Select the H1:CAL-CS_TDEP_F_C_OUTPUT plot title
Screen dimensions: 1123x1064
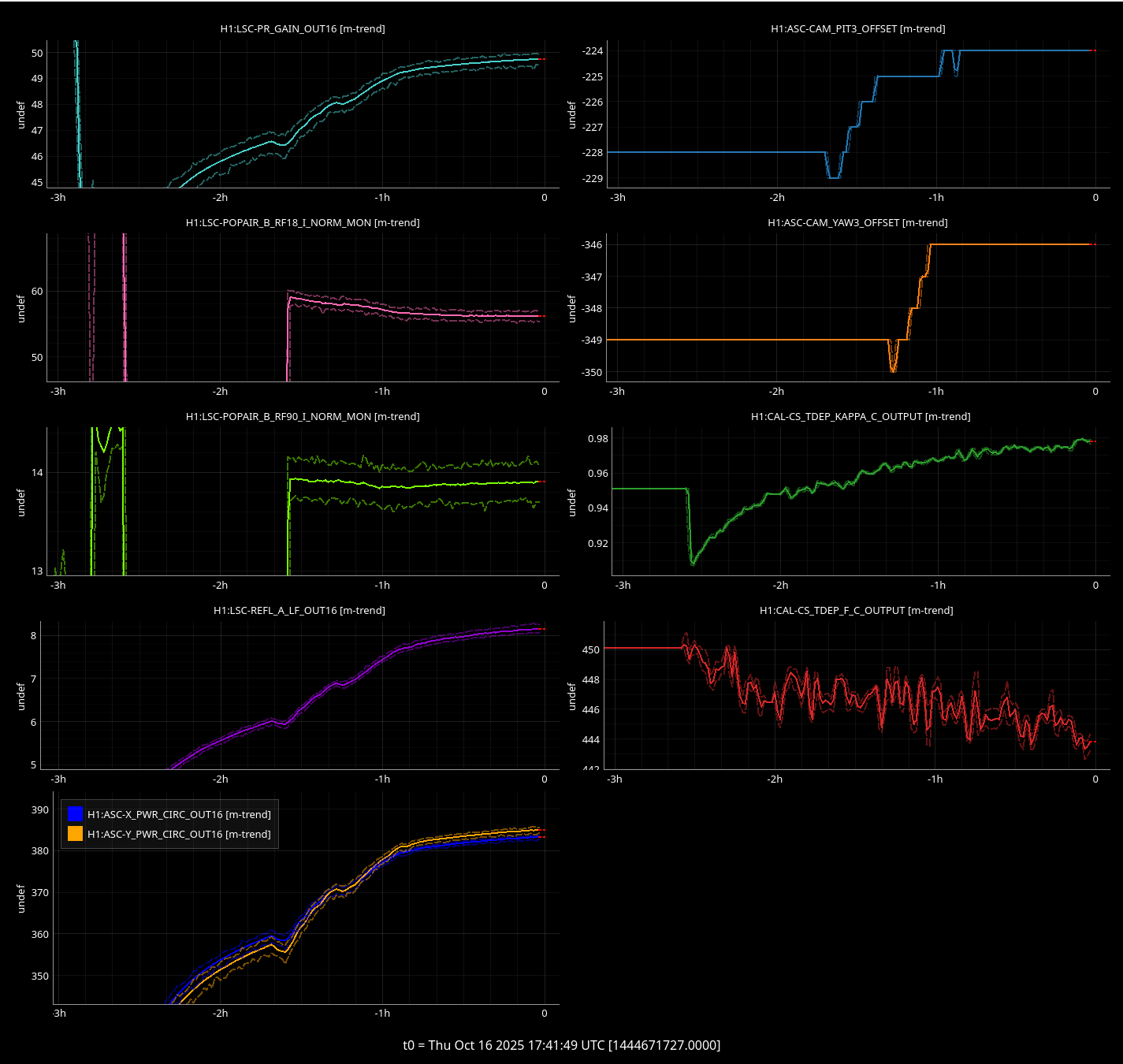(856, 610)
